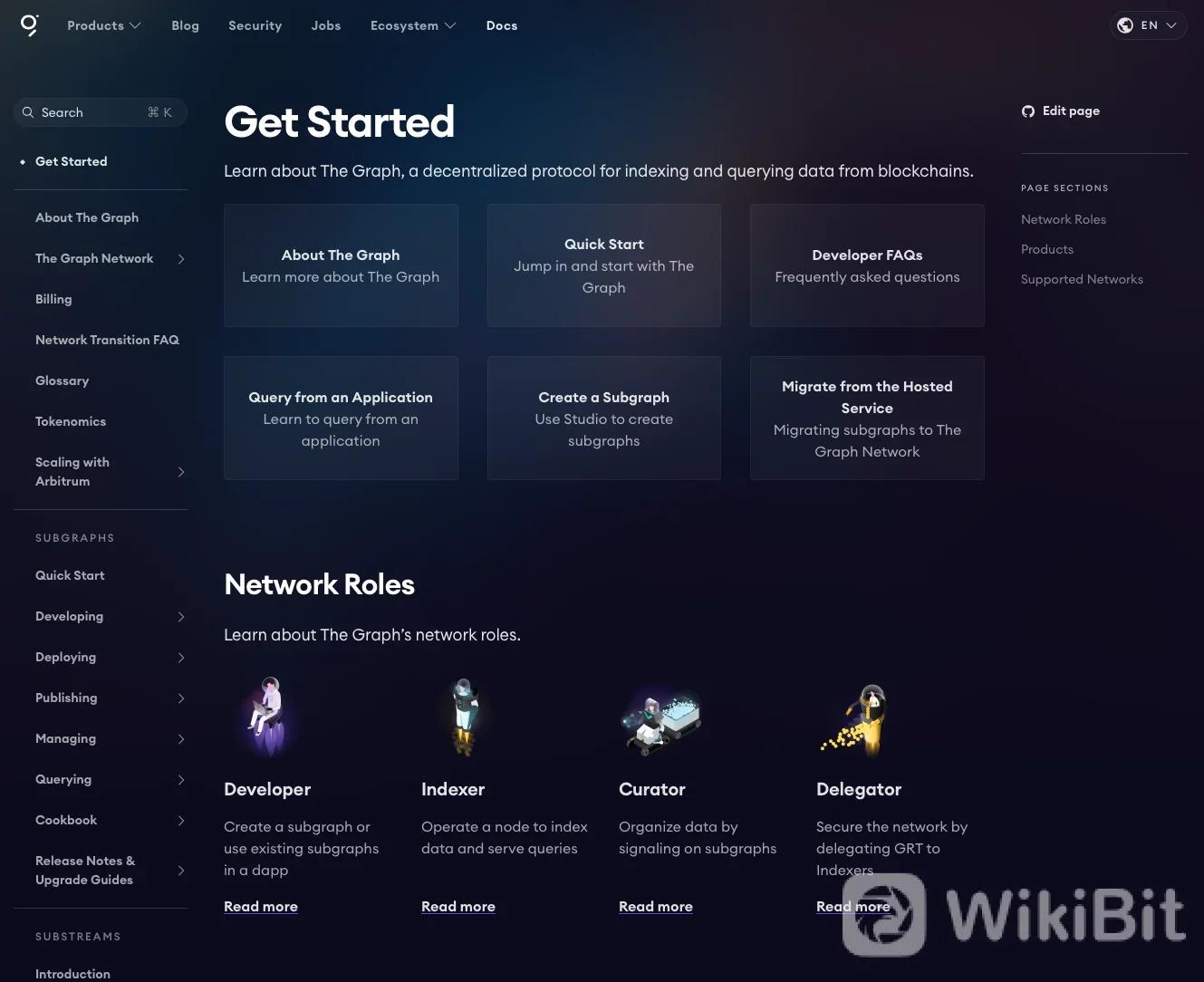Expand the Cookbook sidebar section
Screen dimensions: 1204x982
(181, 821)
